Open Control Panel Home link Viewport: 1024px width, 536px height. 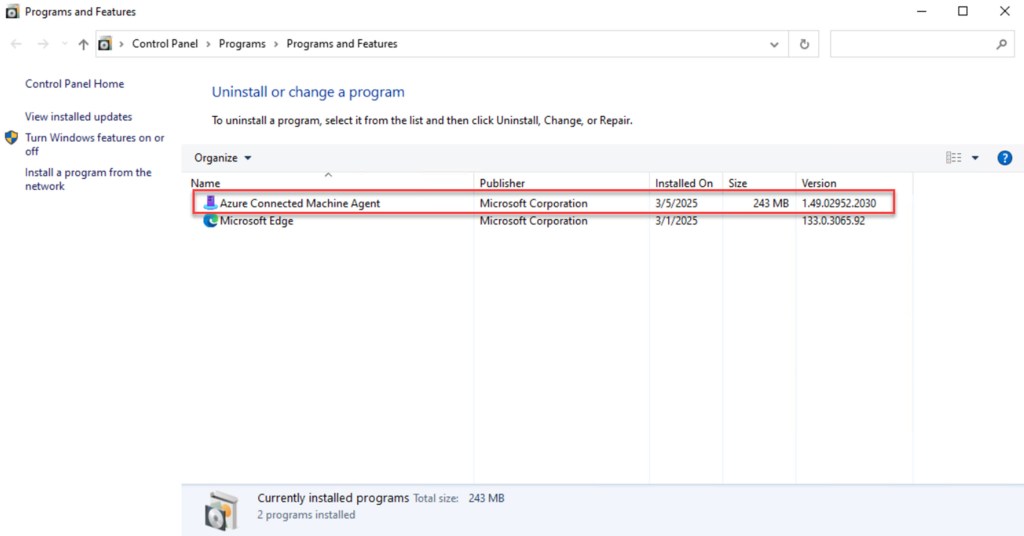[x=75, y=84]
